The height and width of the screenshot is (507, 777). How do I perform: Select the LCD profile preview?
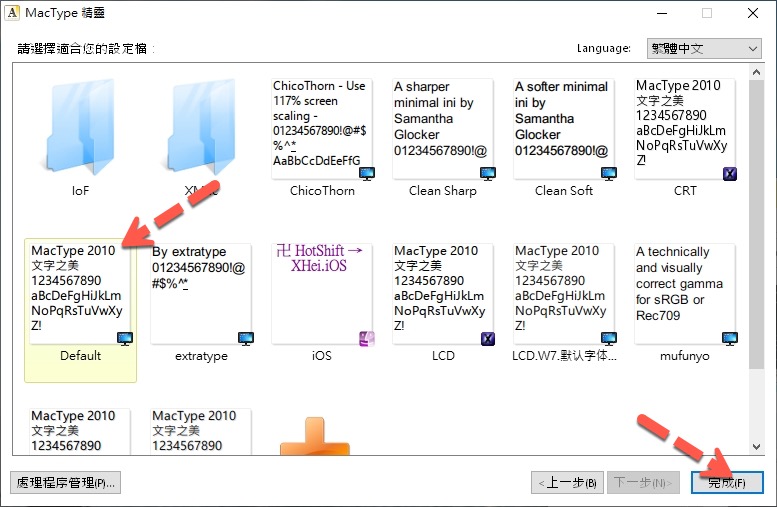443,293
